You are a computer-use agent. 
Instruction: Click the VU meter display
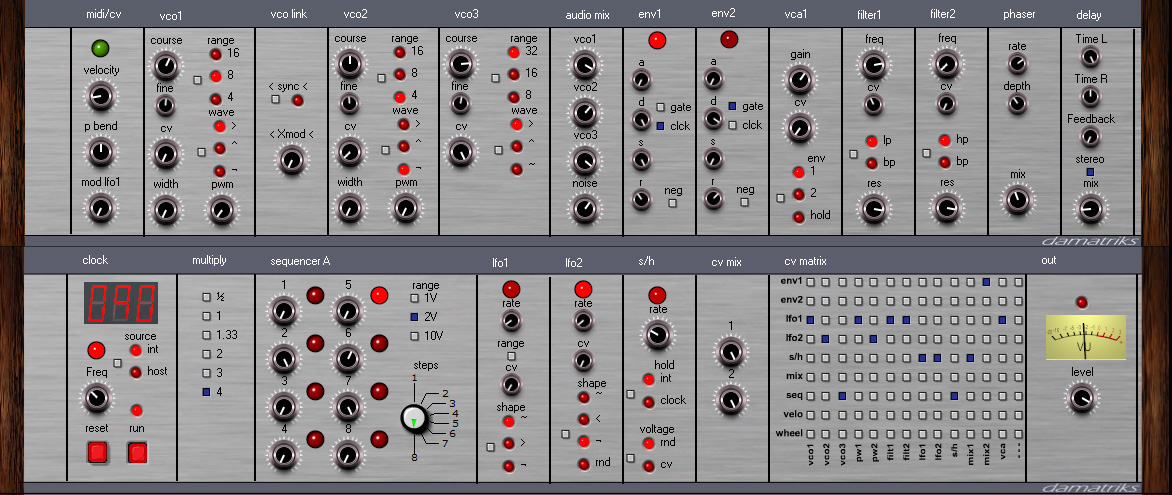1085,336
